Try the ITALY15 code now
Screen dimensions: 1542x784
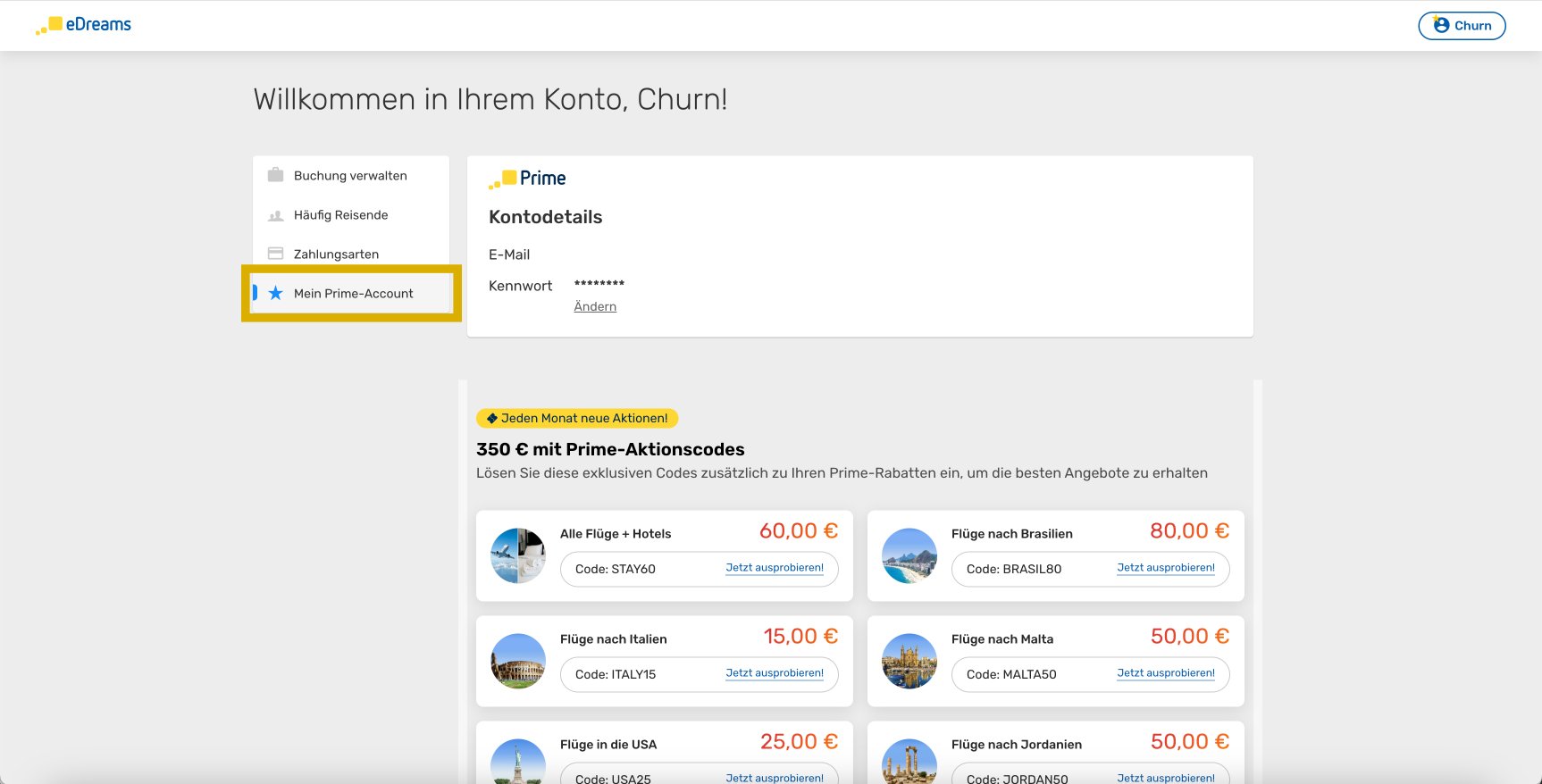[x=775, y=673]
